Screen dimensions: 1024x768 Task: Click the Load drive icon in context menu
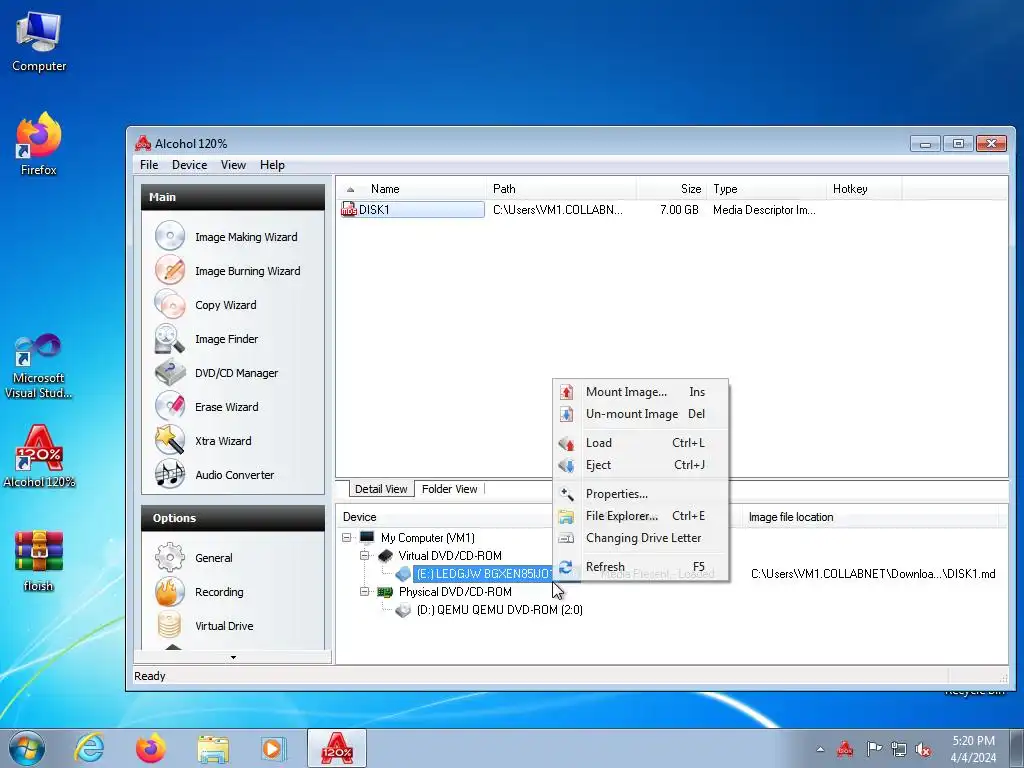click(566, 443)
